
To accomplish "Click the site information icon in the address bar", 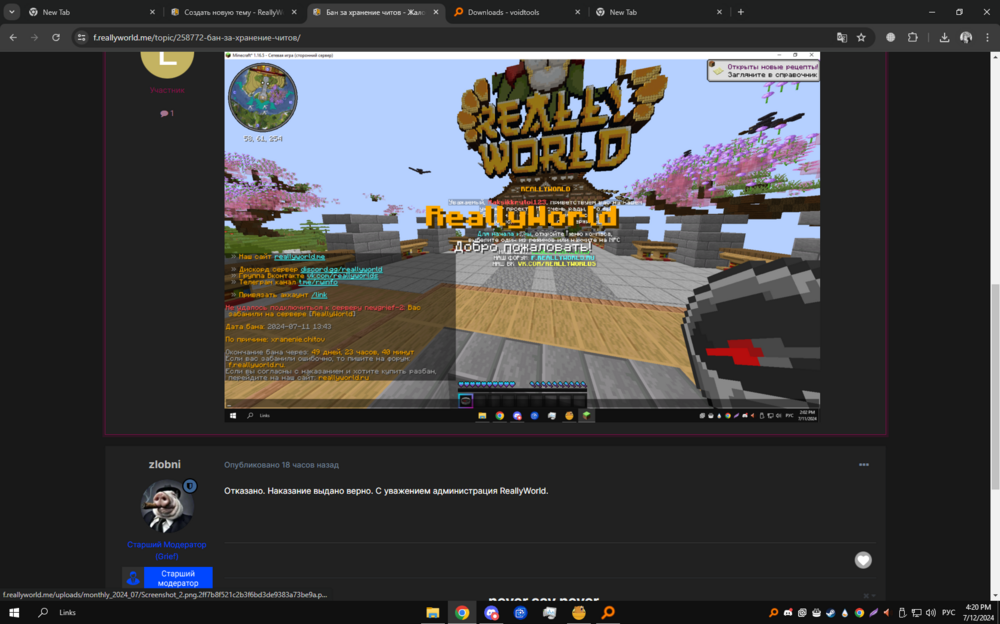I will [x=82, y=38].
